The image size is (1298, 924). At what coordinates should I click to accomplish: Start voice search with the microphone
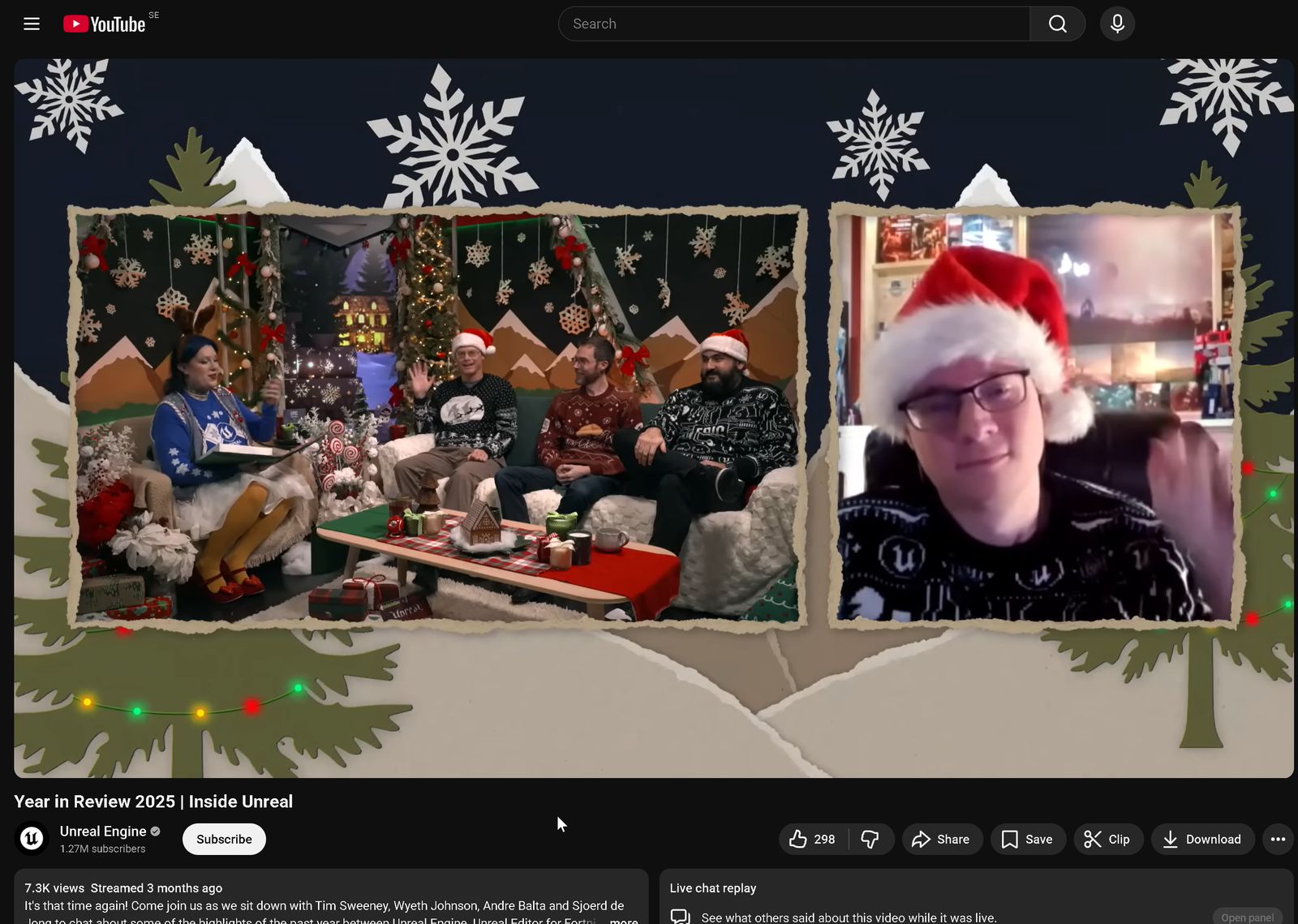click(1117, 24)
